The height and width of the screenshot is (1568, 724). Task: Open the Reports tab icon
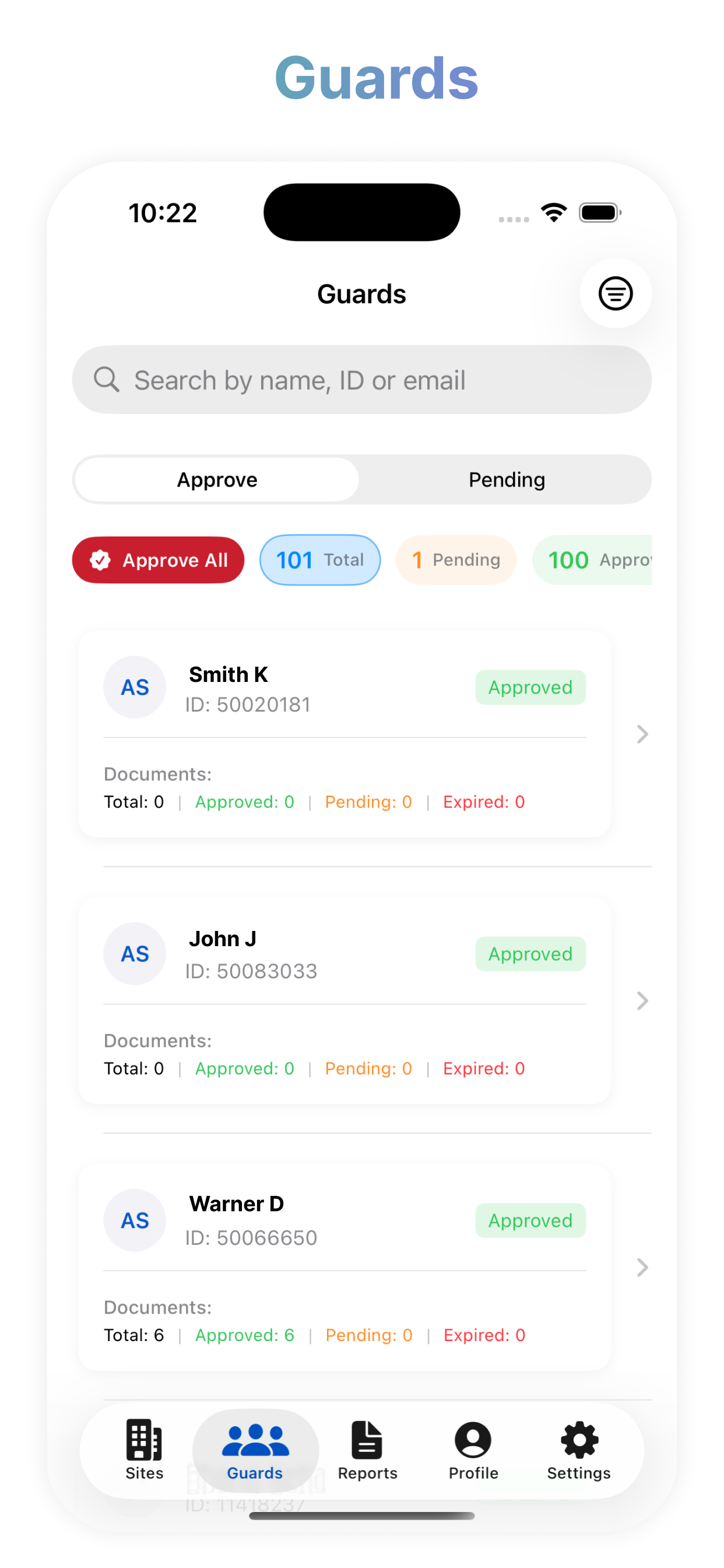[367, 1440]
